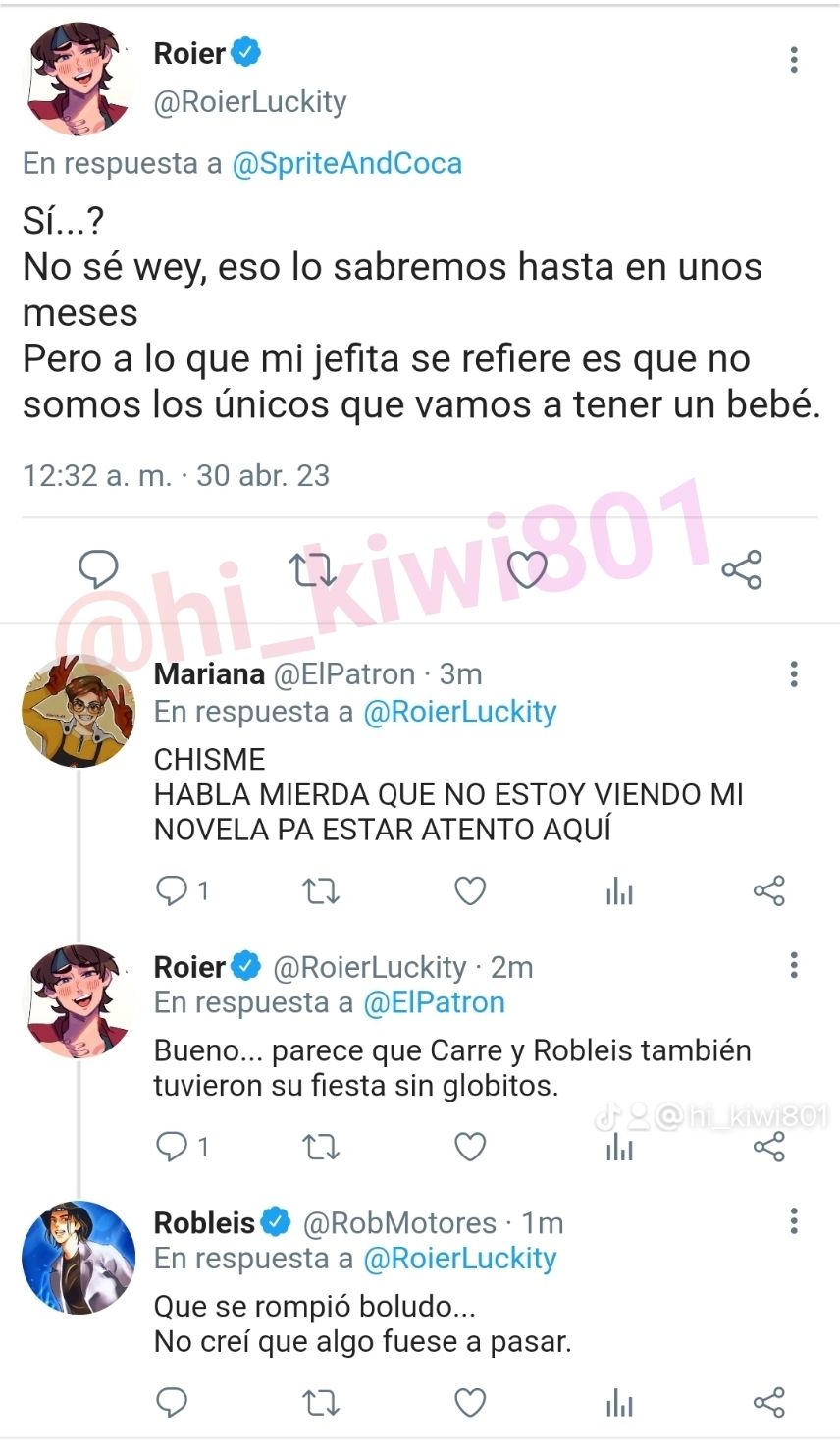Open the @RoierLuckity link in Robleis's reply
The width and height of the screenshot is (840, 1452).
tap(460, 1259)
